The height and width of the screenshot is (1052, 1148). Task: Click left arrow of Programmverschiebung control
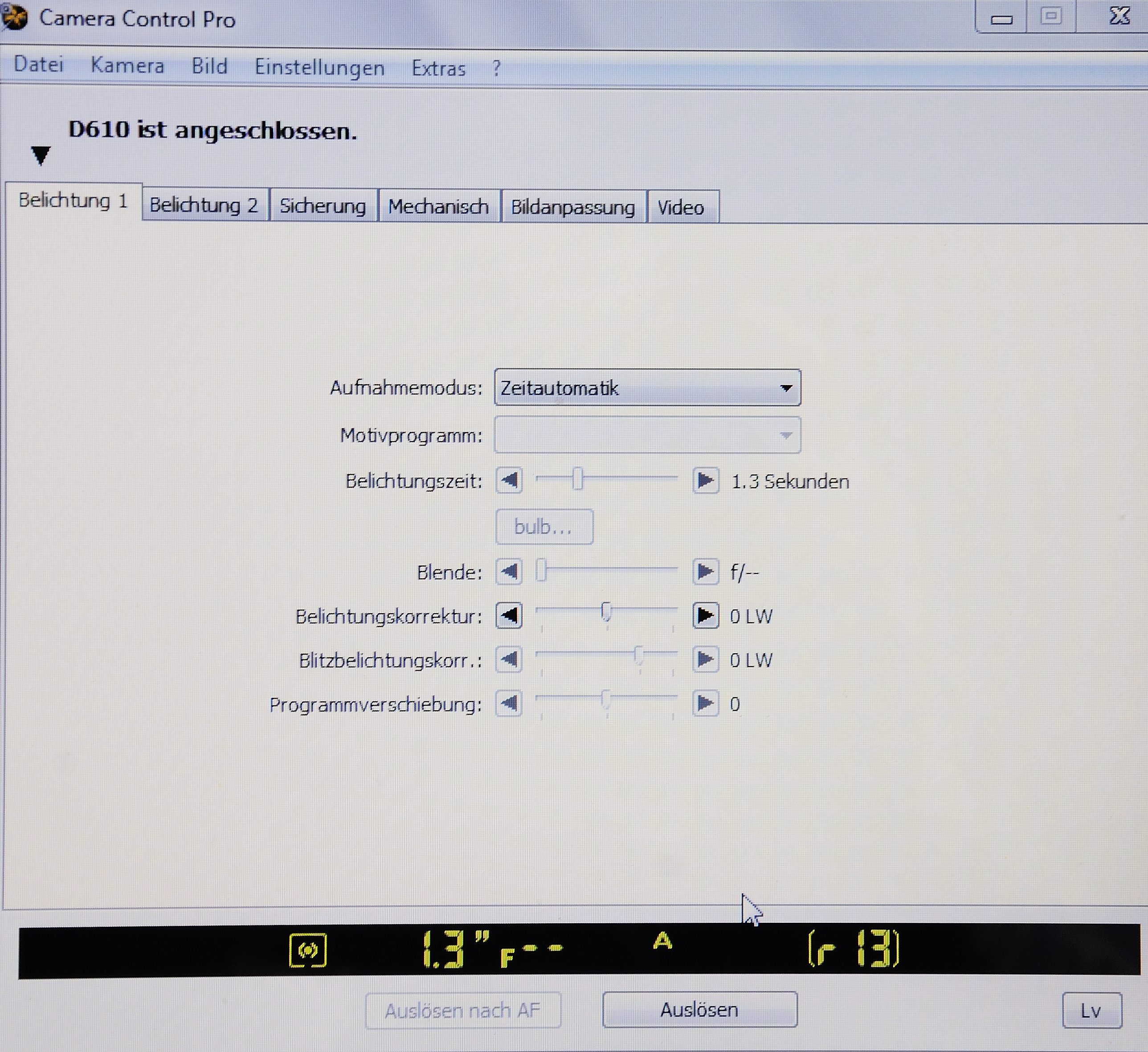click(509, 704)
